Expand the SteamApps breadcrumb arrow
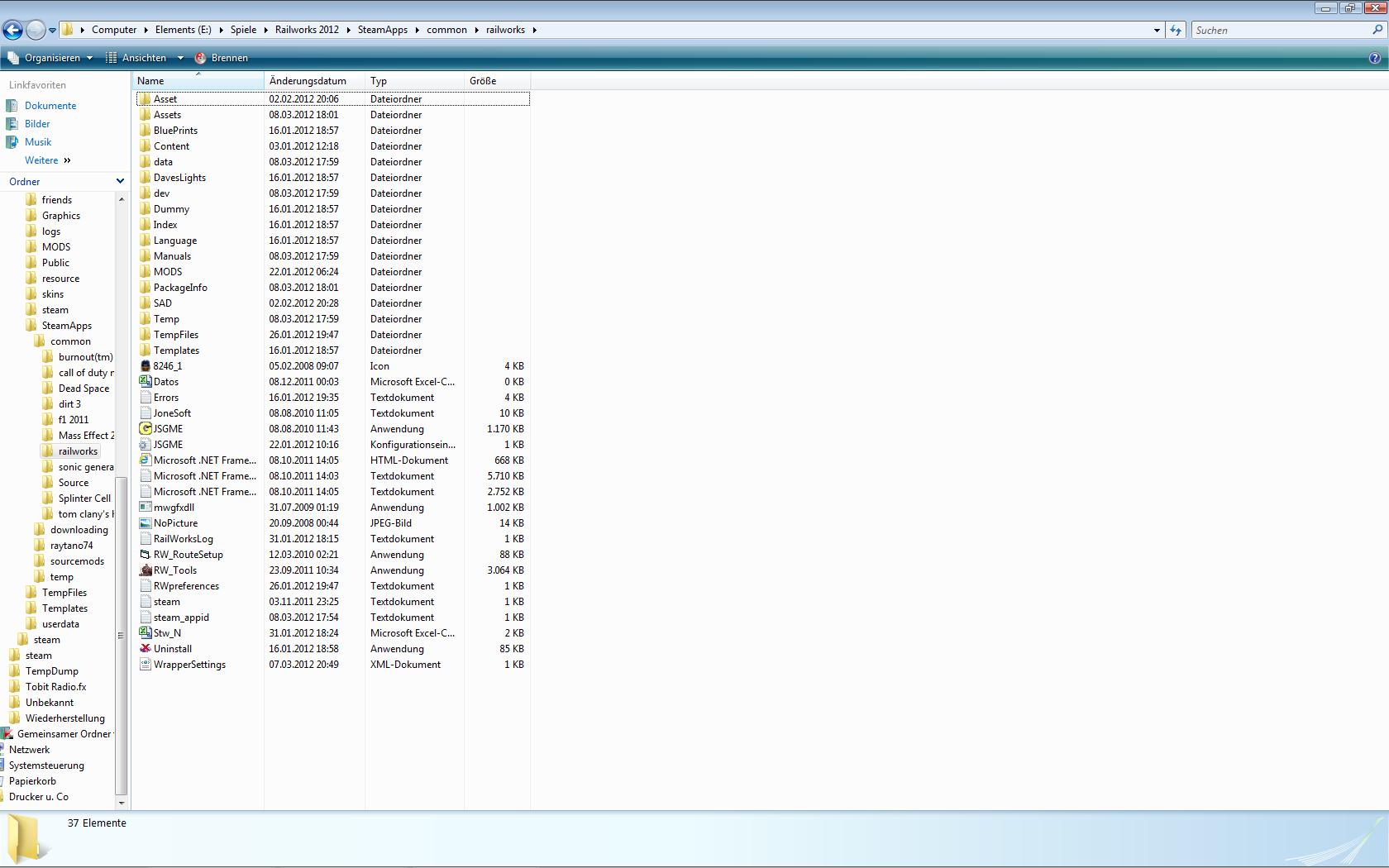 [x=418, y=30]
